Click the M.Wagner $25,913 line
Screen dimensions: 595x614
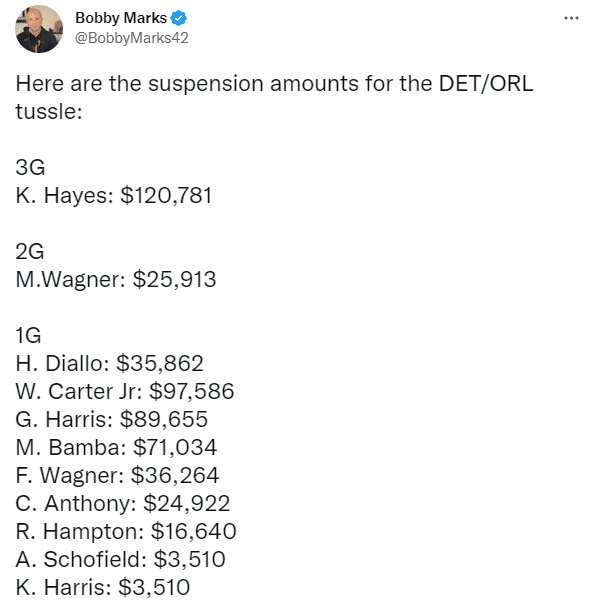(116, 279)
